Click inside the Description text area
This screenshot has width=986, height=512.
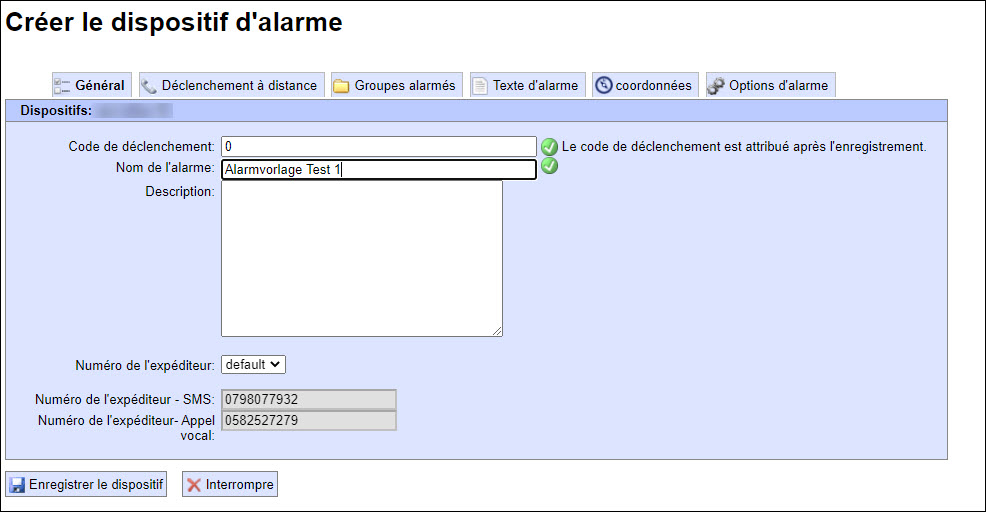point(361,258)
